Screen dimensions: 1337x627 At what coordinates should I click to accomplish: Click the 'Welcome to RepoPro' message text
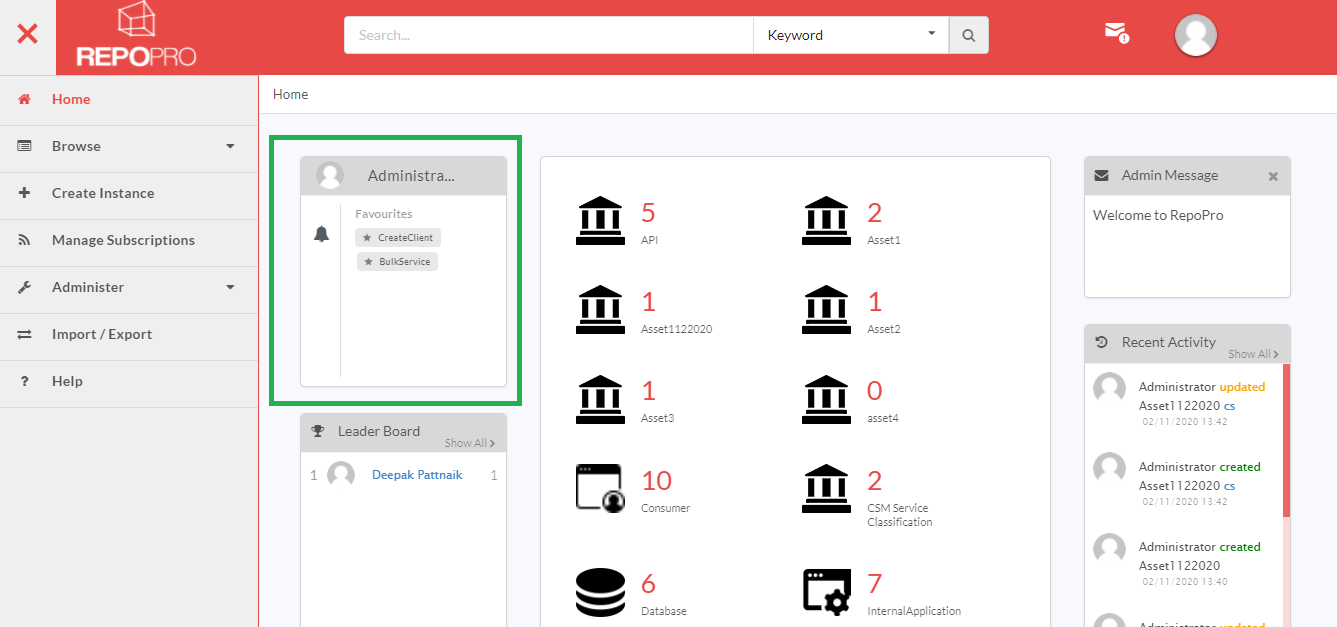1158,215
